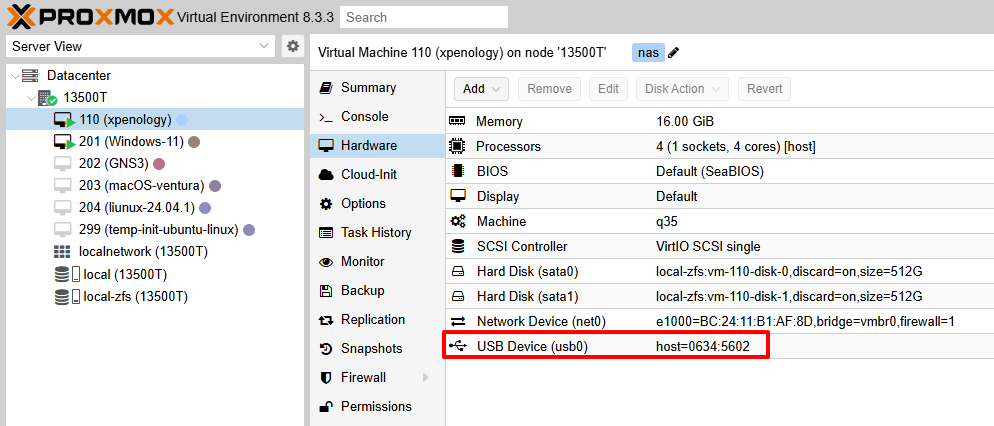Collapse the Datacenter tree node

[x=15, y=75]
